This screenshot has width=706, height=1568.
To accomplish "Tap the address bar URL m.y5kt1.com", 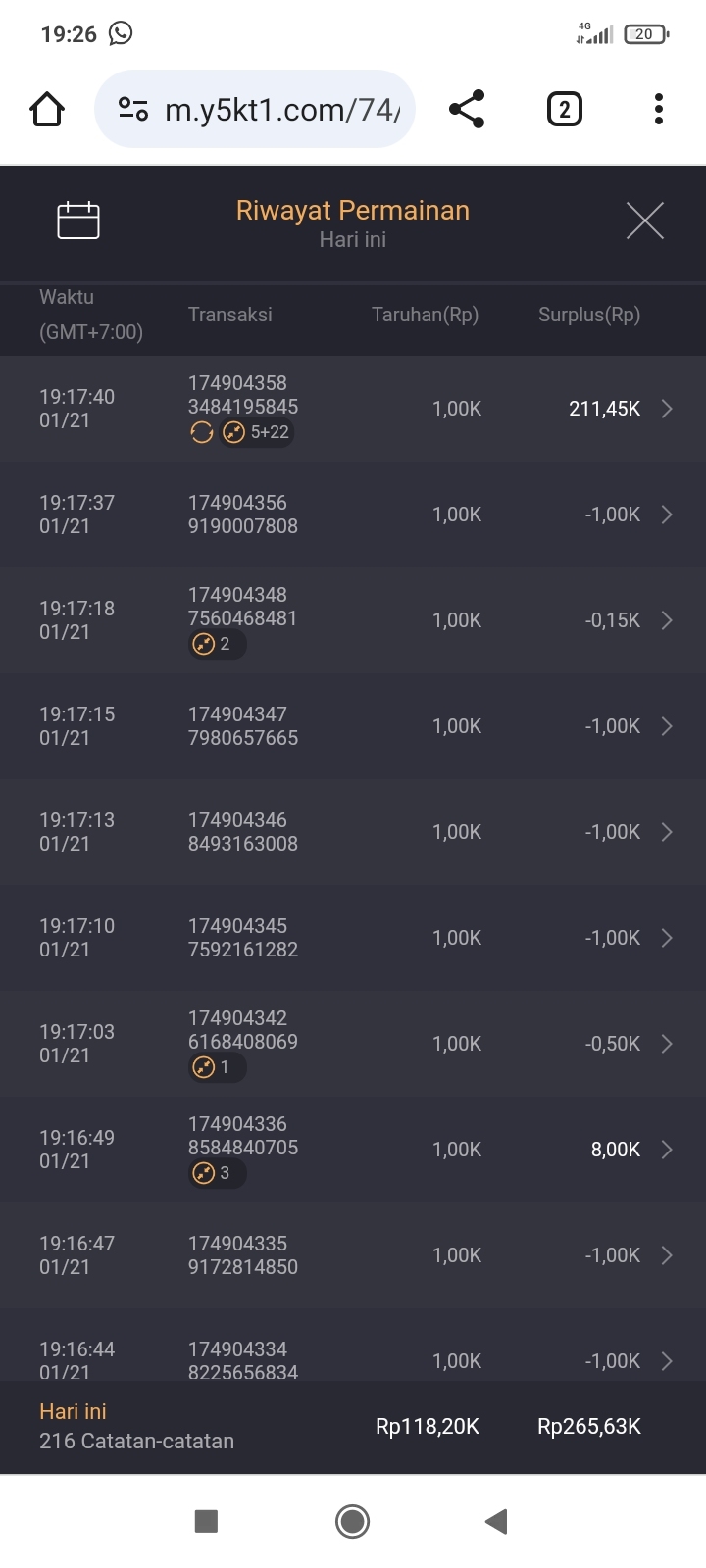I will click(x=282, y=109).
